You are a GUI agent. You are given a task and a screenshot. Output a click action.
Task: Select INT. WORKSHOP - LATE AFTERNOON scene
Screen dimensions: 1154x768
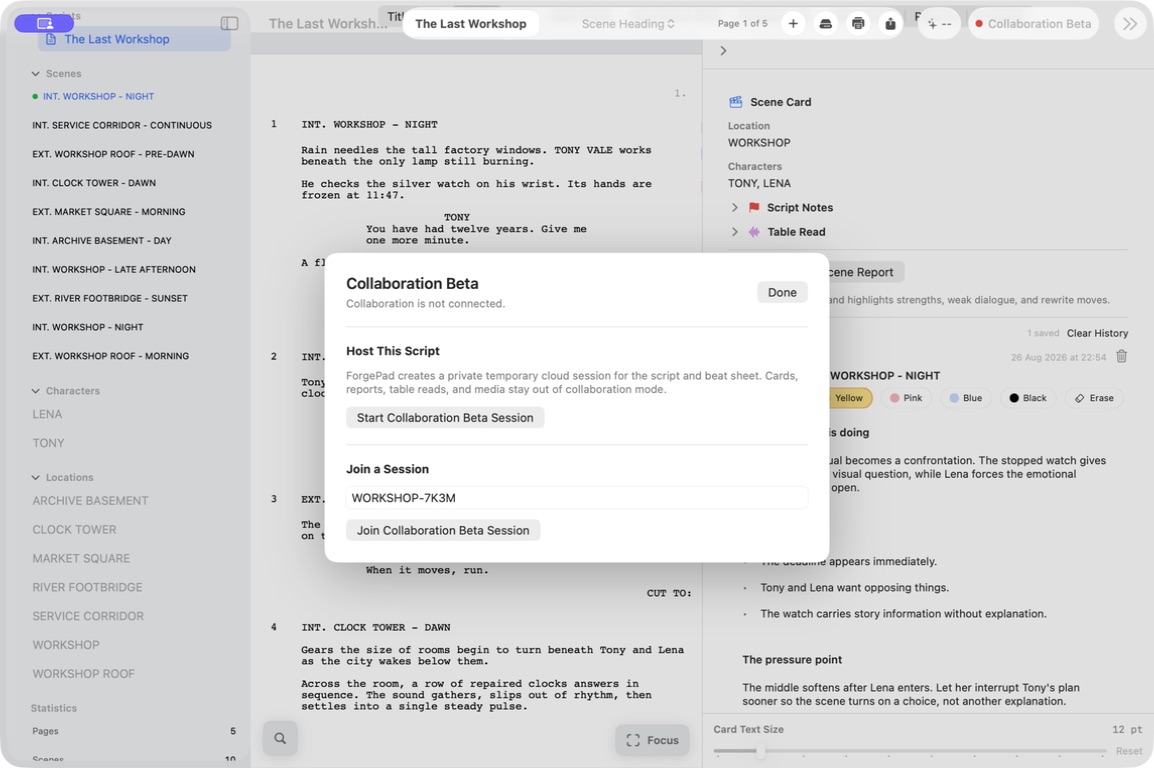(114, 269)
